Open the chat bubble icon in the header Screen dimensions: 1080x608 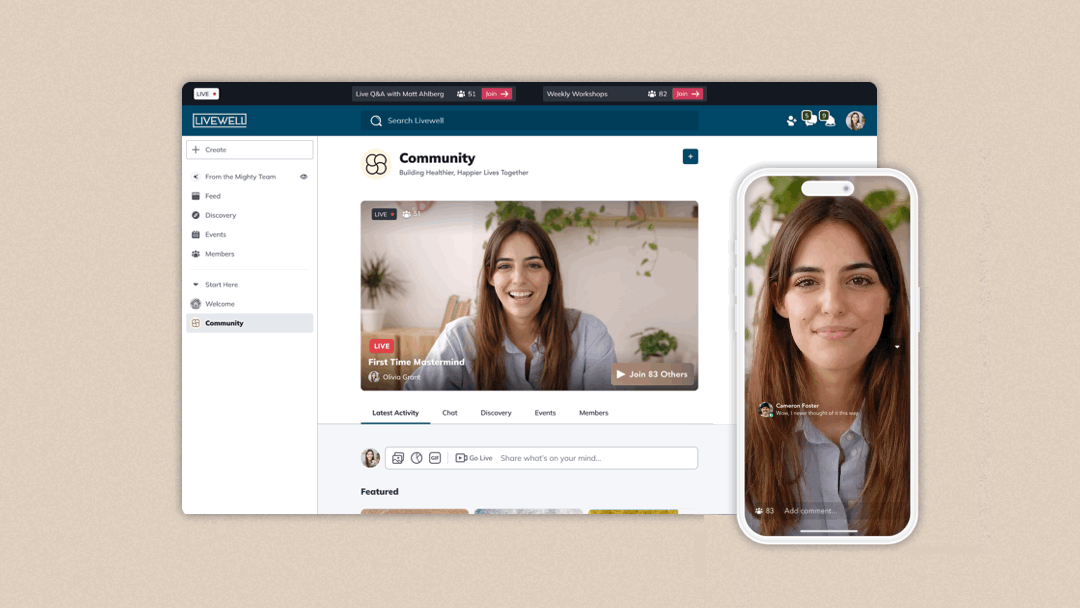(810, 121)
